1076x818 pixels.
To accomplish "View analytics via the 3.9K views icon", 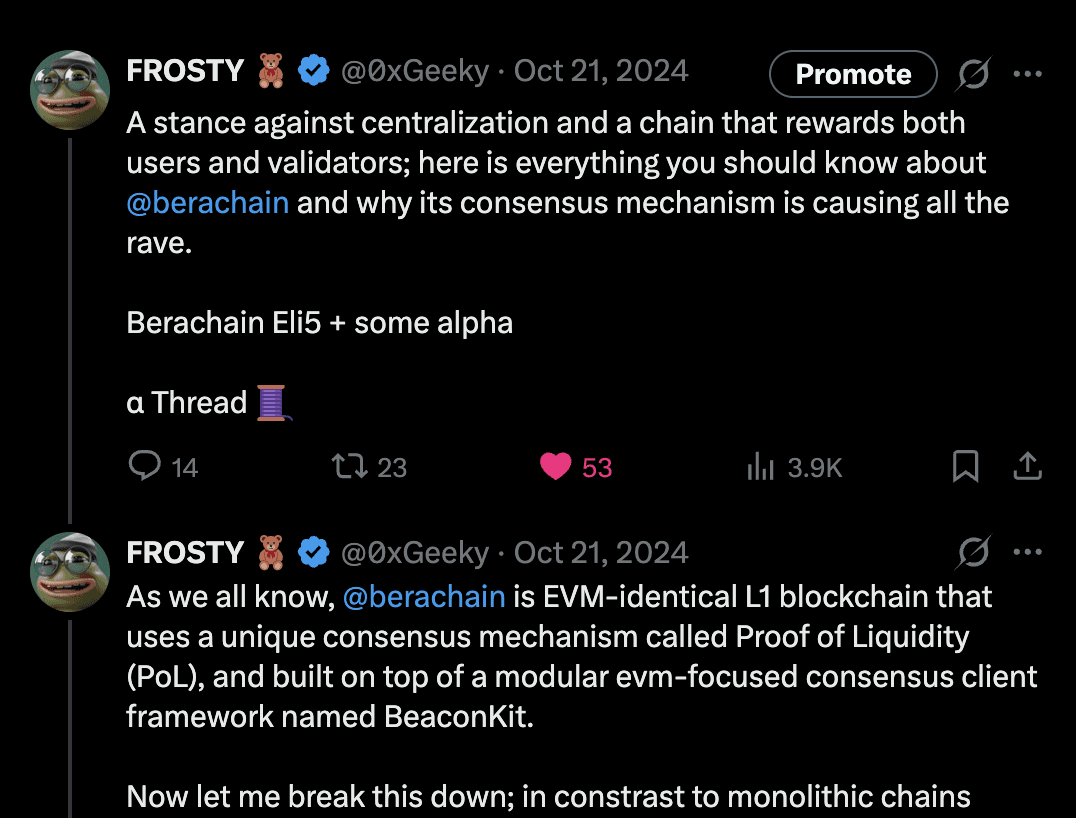I will pos(762,467).
